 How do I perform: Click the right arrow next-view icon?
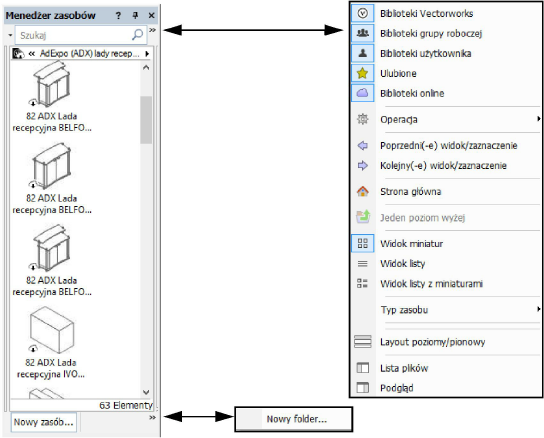click(x=363, y=166)
